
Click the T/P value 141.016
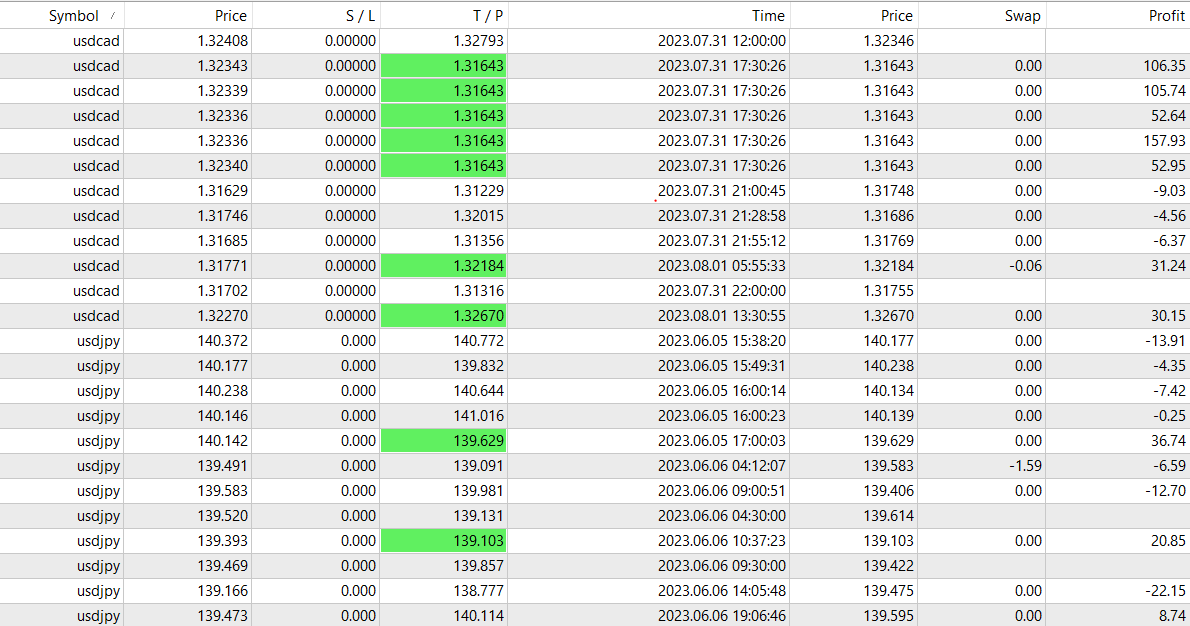coord(478,417)
